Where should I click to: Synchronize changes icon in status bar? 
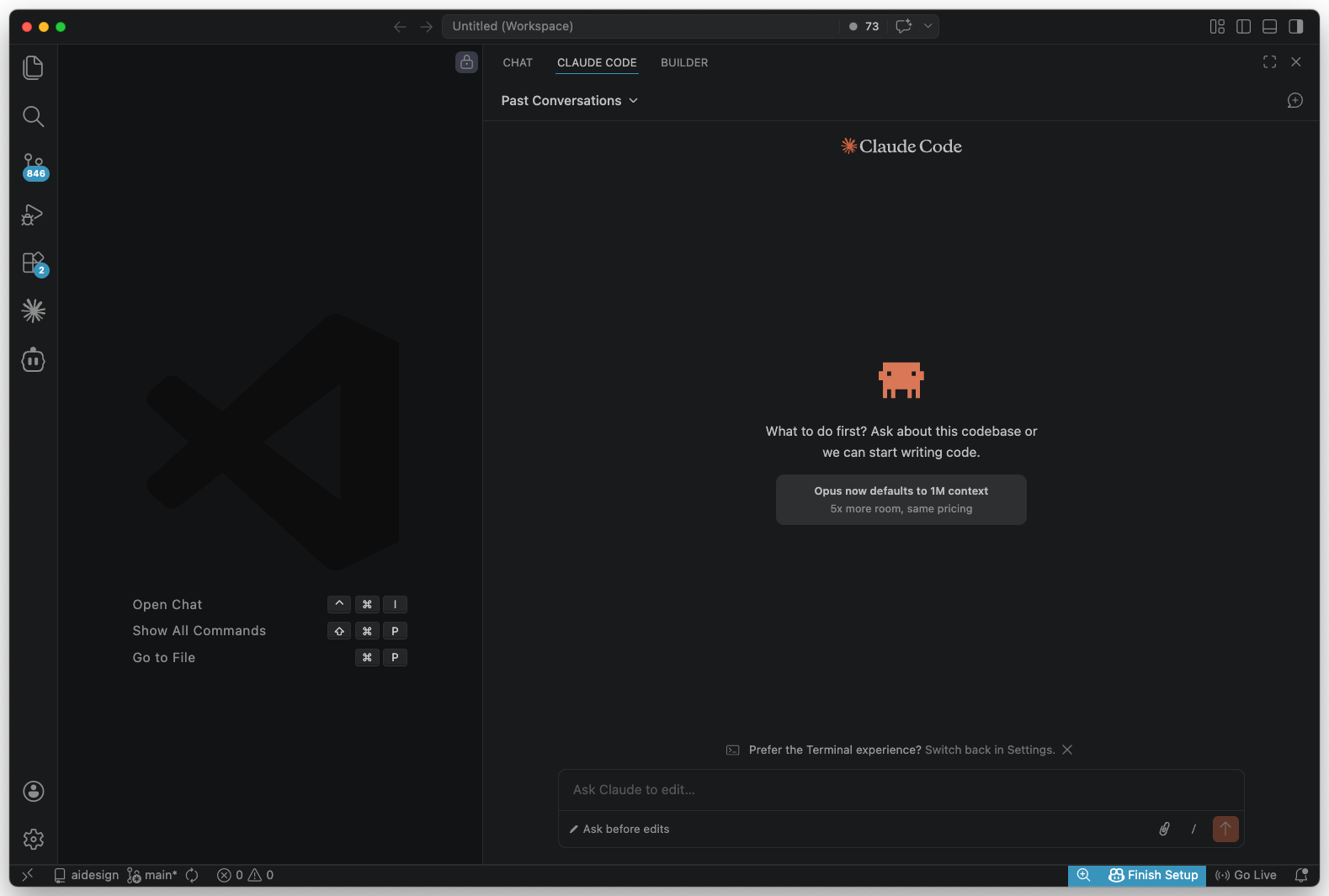192,875
